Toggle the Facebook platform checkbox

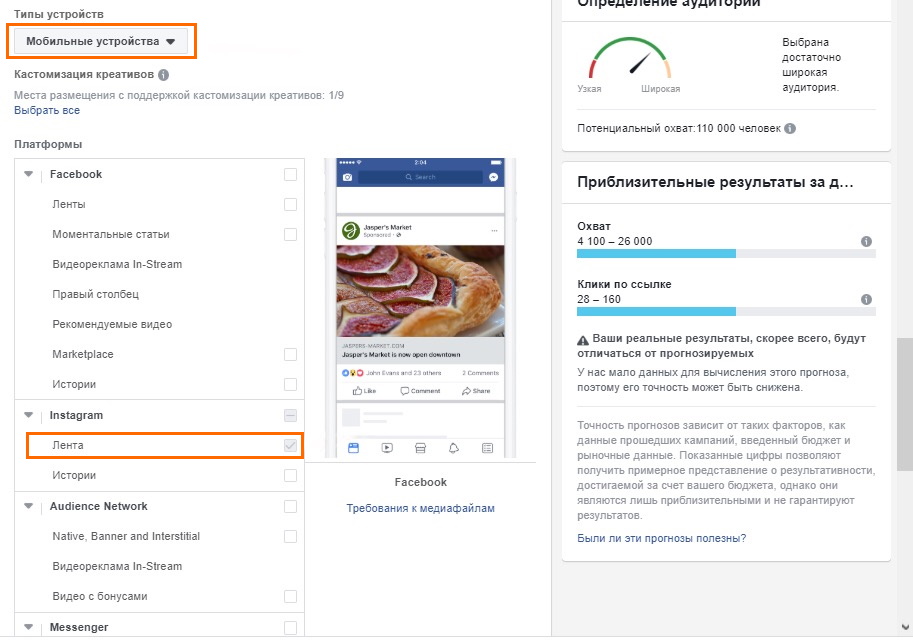pyautogui.click(x=290, y=174)
